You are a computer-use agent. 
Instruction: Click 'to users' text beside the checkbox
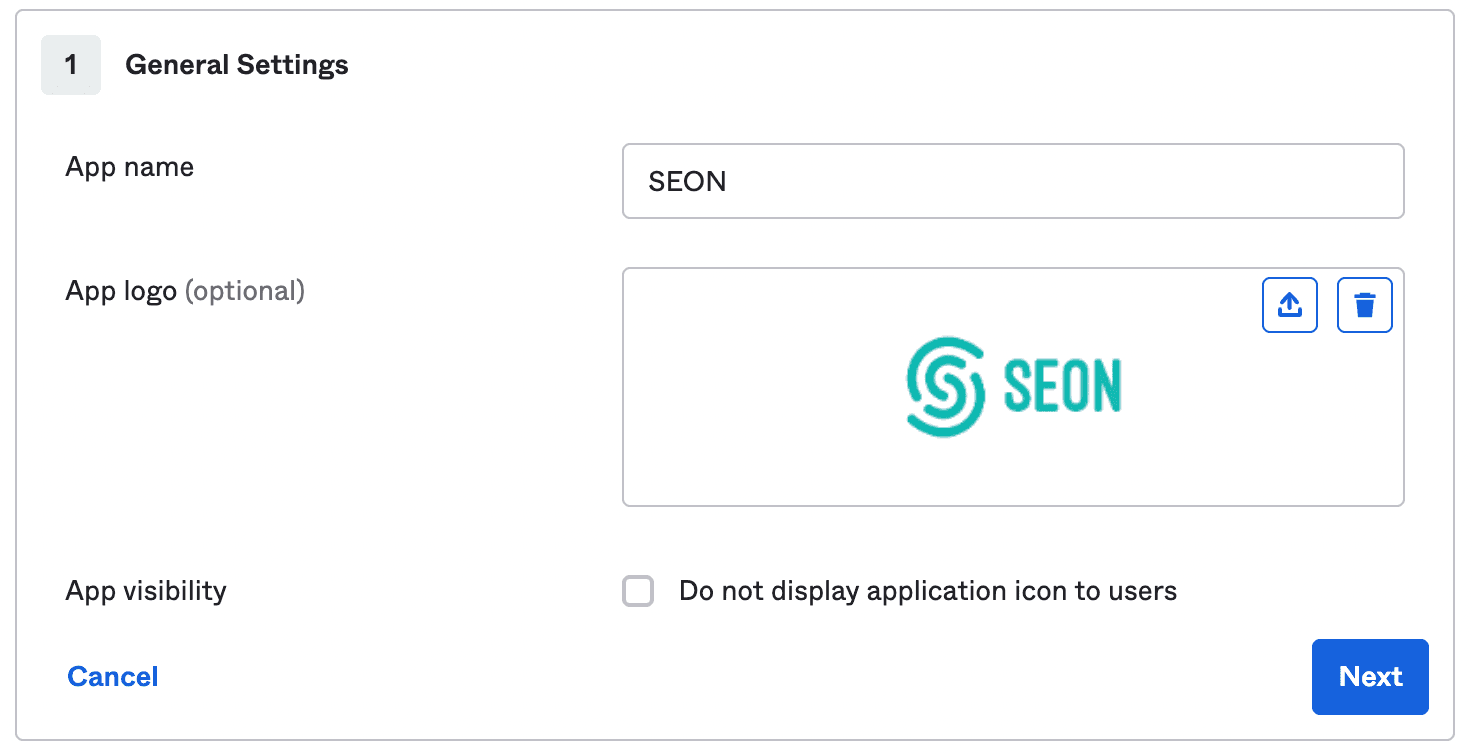pyautogui.click(x=1126, y=591)
